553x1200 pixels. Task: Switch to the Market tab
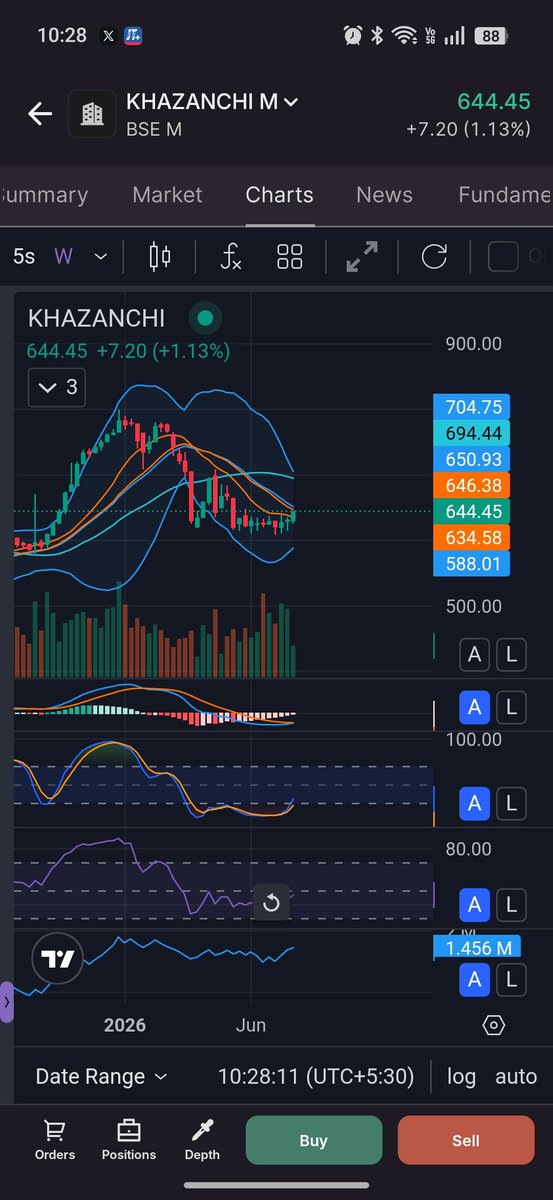coord(167,195)
